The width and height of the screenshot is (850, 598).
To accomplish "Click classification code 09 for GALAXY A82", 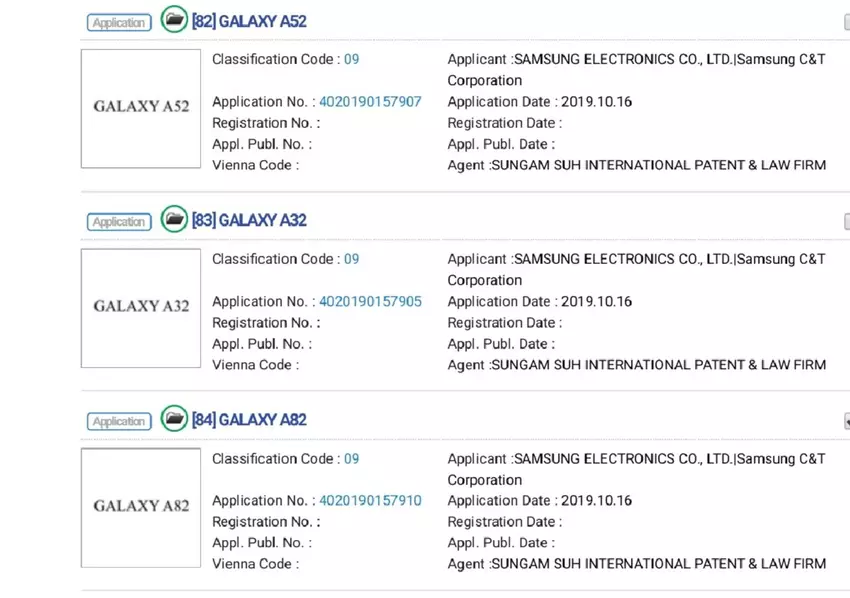I will pyautogui.click(x=352, y=459).
